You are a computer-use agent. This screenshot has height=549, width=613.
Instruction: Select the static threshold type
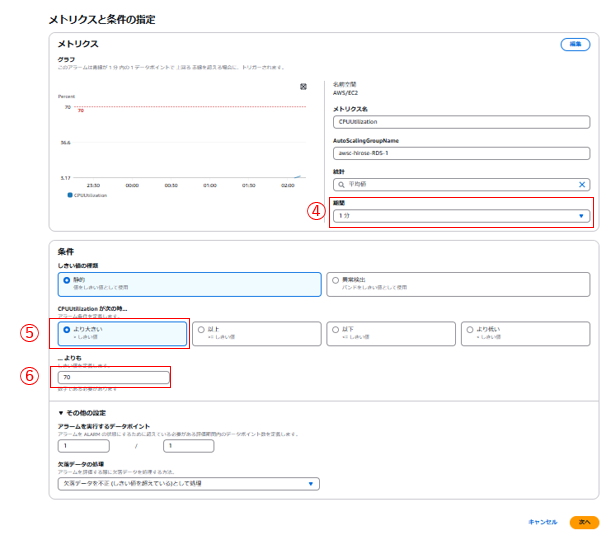click(x=190, y=284)
